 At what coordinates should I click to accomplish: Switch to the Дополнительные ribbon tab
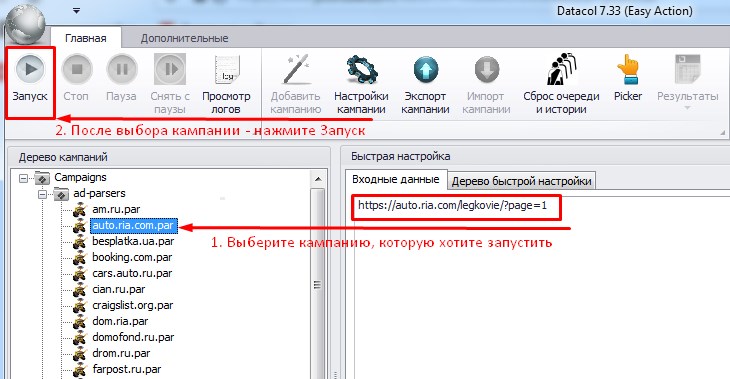click(184, 38)
